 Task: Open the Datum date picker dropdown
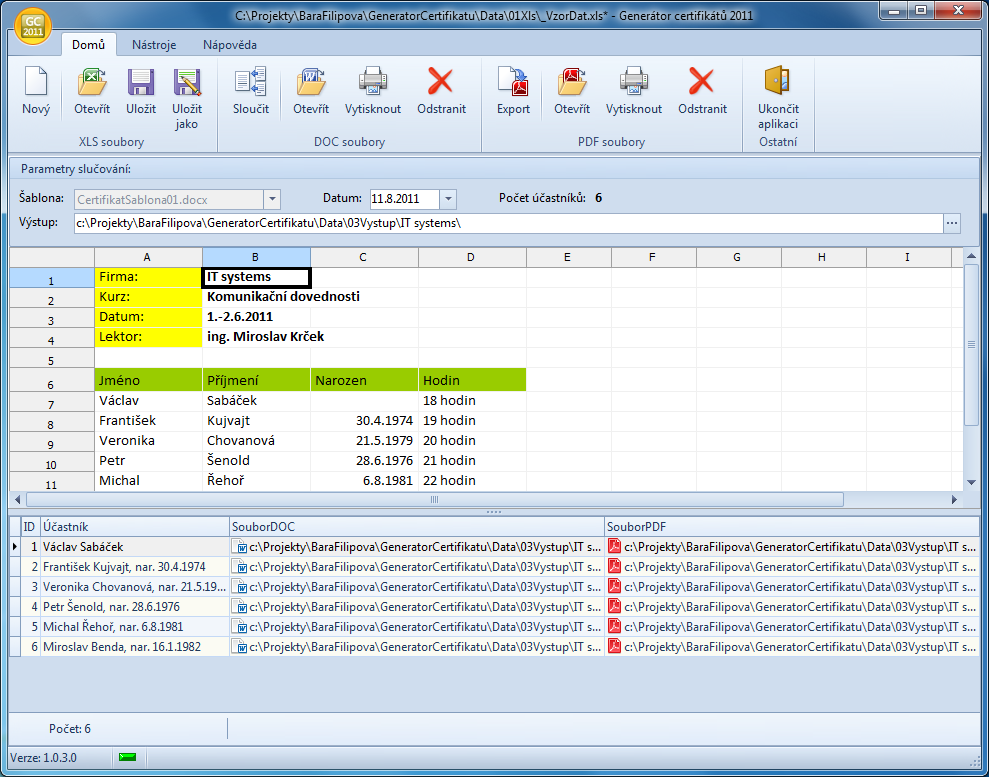[448, 199]
